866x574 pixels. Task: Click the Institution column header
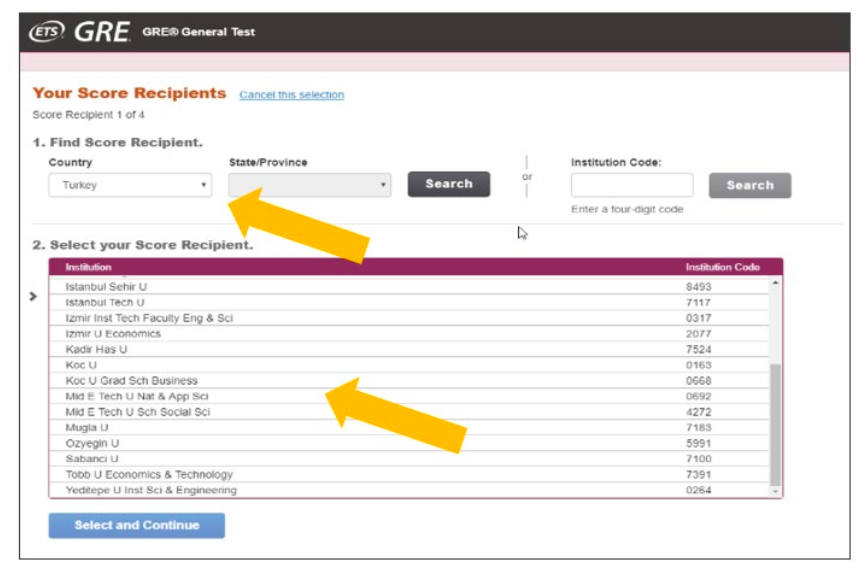click(88, 267)
